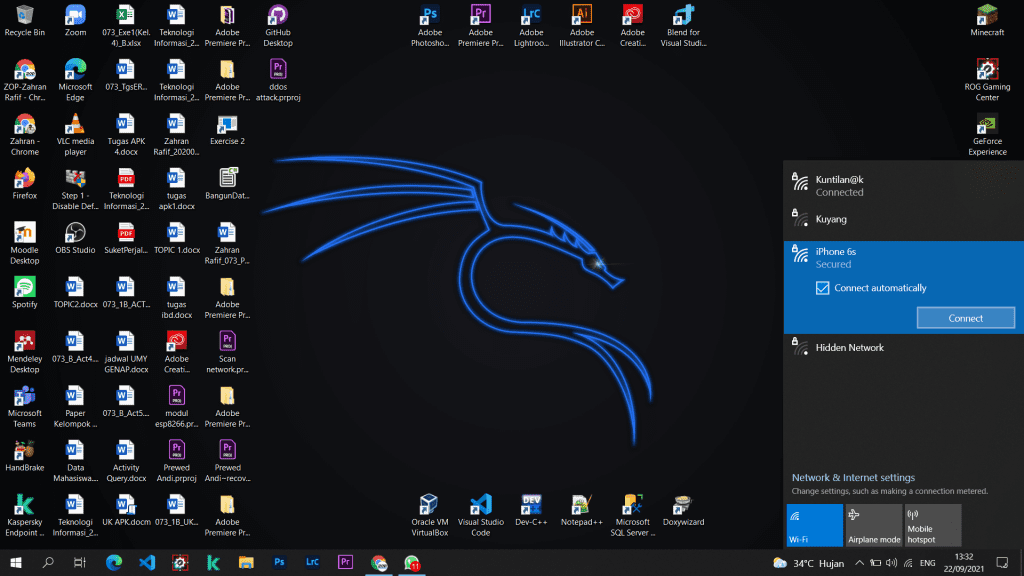The height and width of the screenshot is (576, 1024).
Task: Expand the system tray hidden icons chevron
Action: click(859, 563)
